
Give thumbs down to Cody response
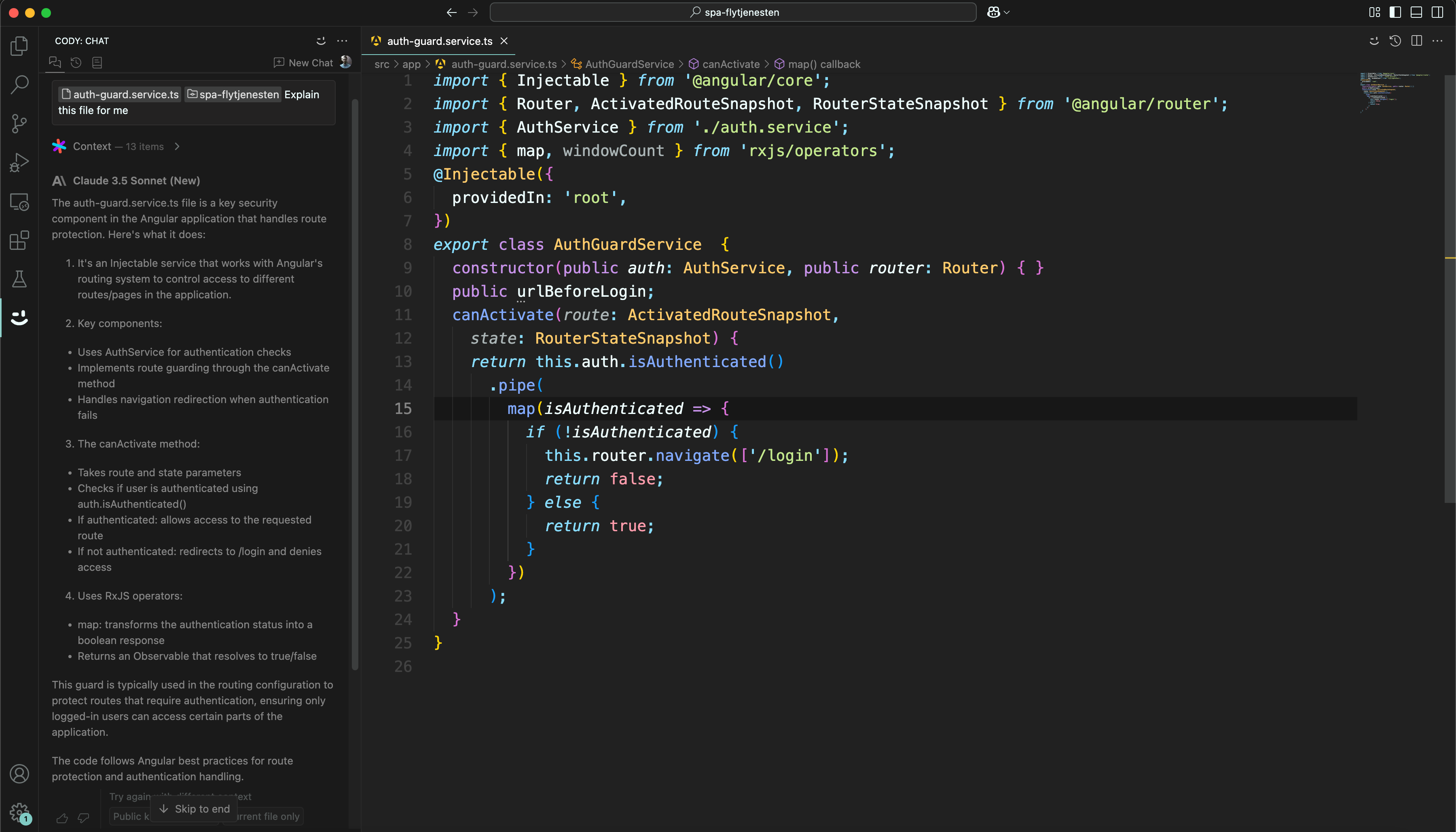83,818
